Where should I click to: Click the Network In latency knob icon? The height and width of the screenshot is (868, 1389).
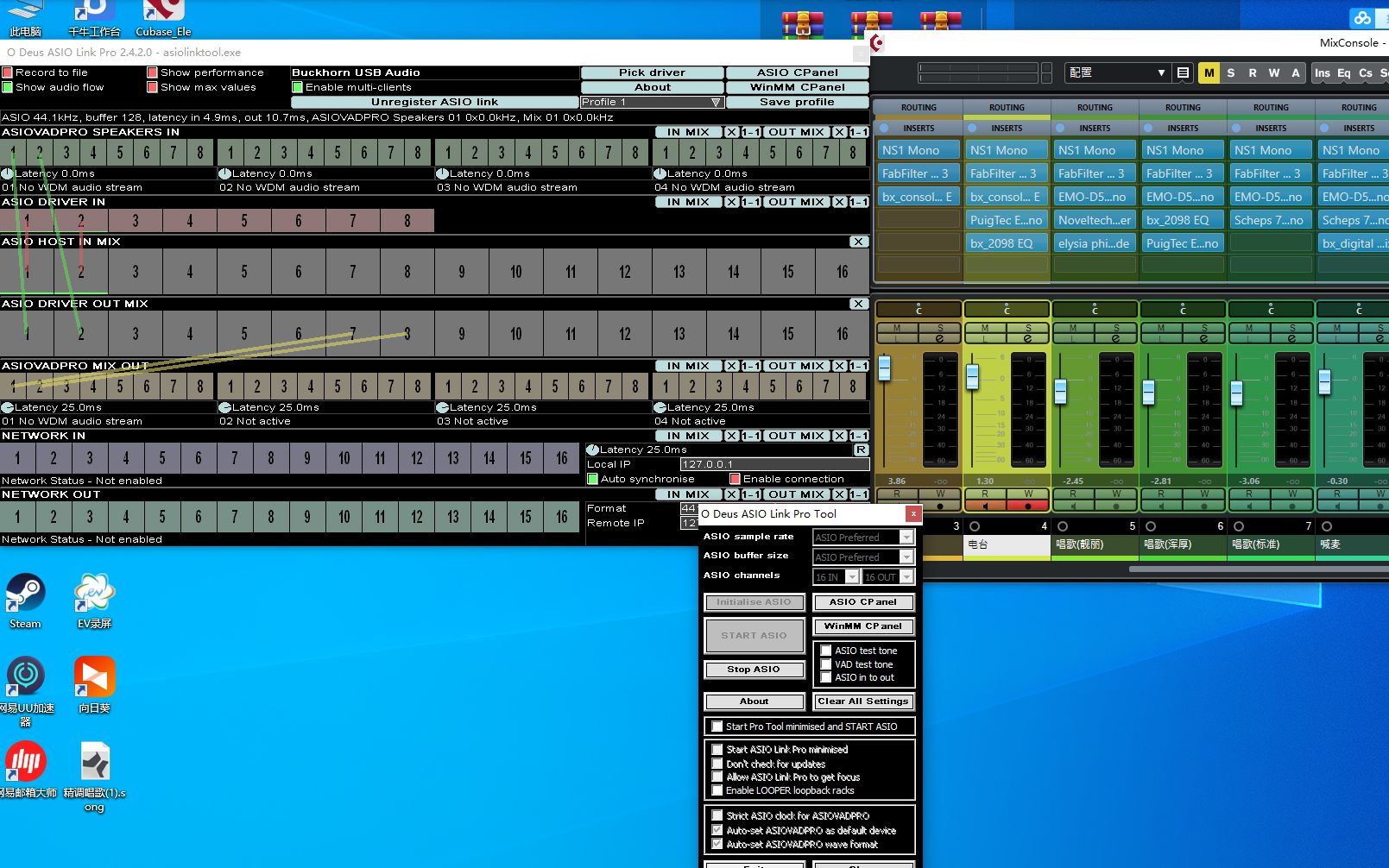(x=592, y=450)
